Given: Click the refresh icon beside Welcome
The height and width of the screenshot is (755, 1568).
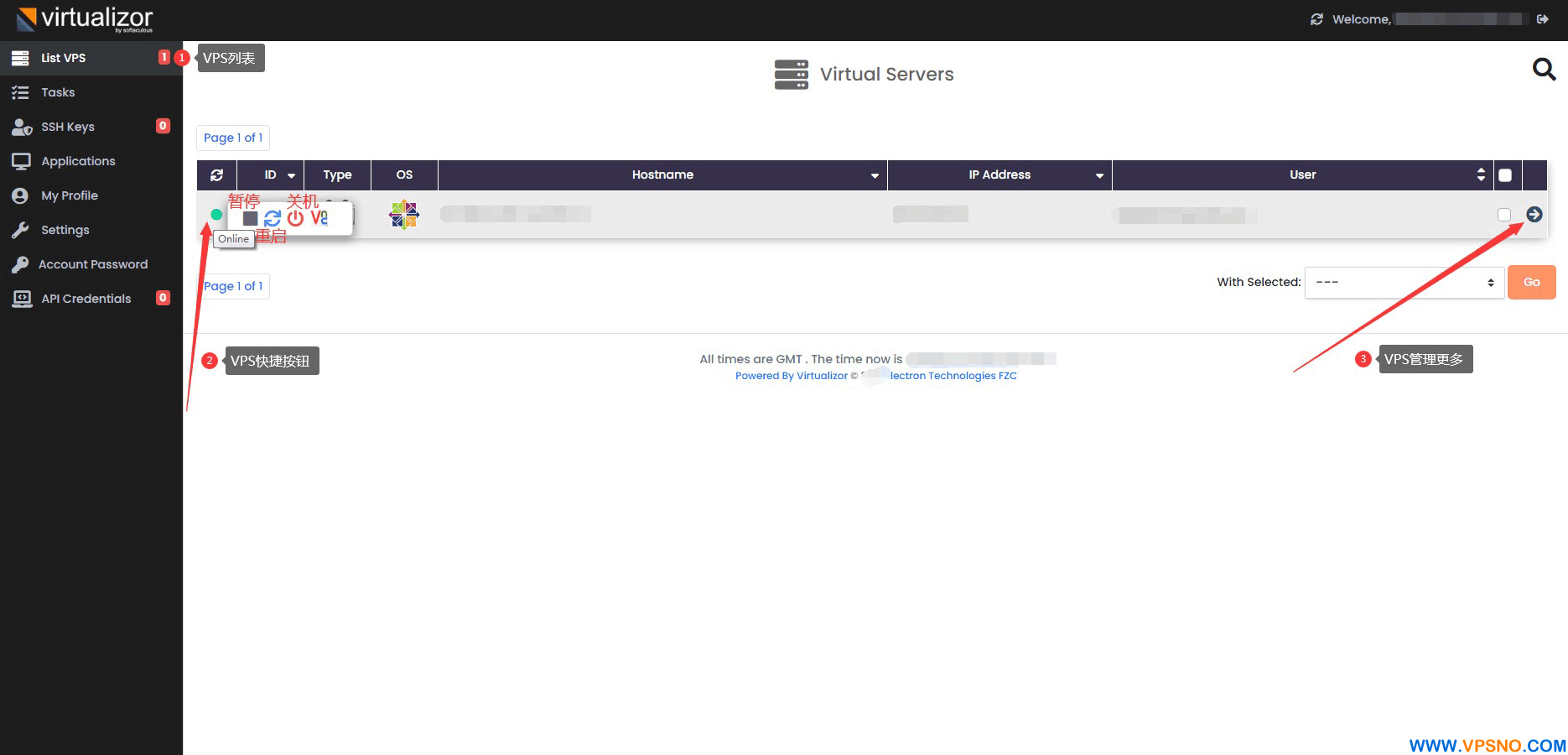Looking at the screenshot, I should click(1316, 19).
